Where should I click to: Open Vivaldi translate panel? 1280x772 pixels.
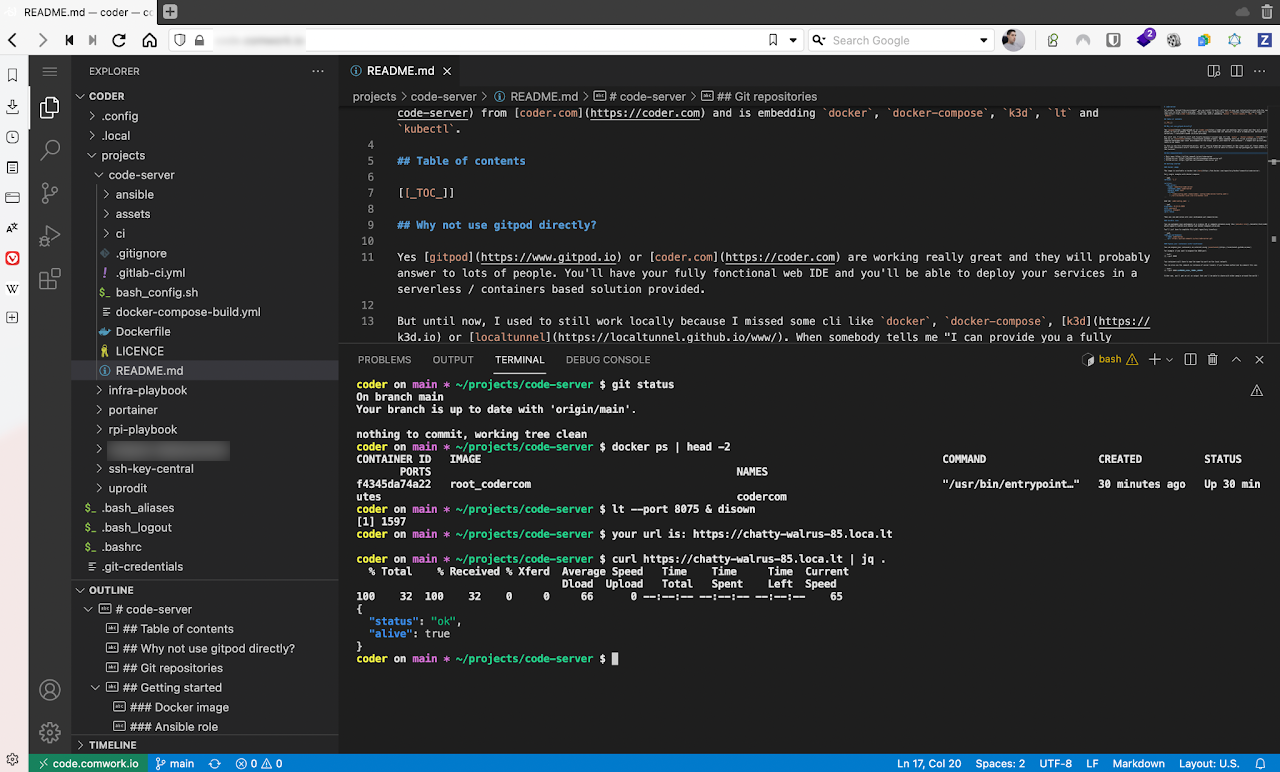[x=13, y=228]
